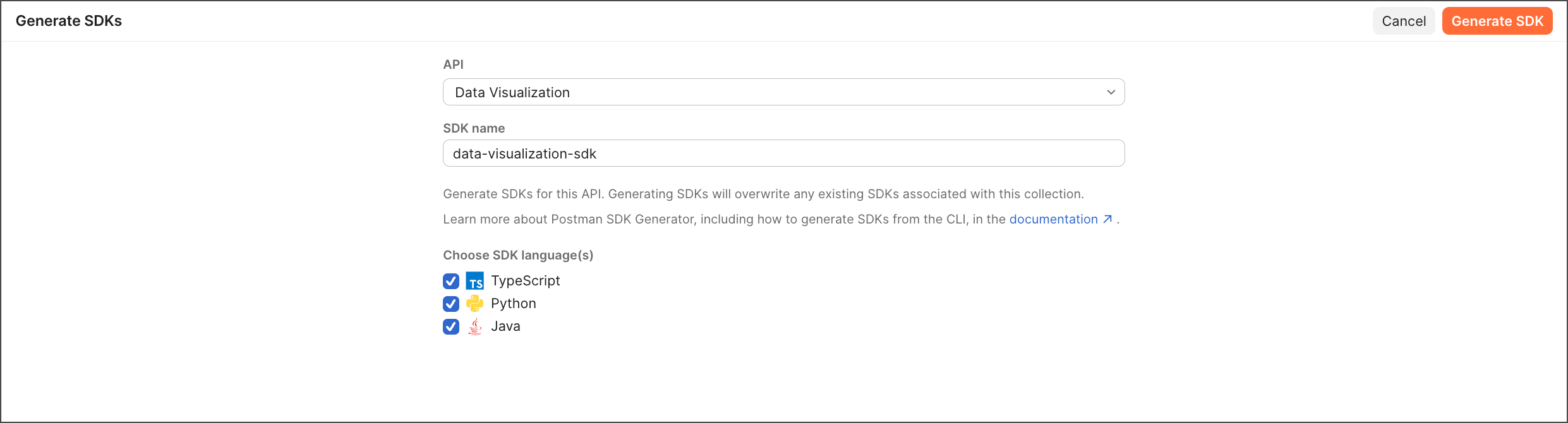This screenshot has height=423, width=1568.
Task: Click the chevron arrow on API selector
Action: pos(1111,92)
